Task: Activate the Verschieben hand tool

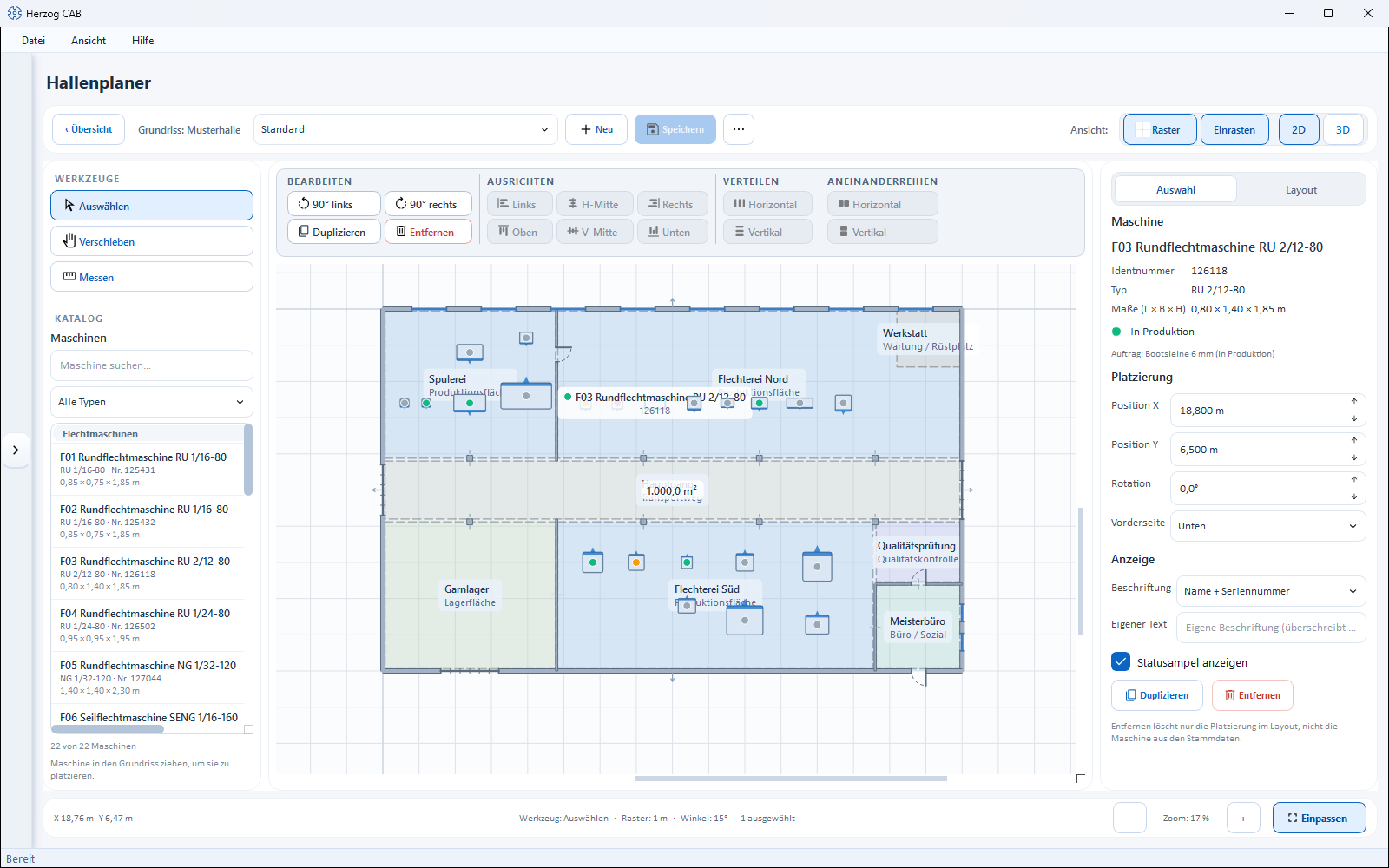Action: [x=152, y=241]
